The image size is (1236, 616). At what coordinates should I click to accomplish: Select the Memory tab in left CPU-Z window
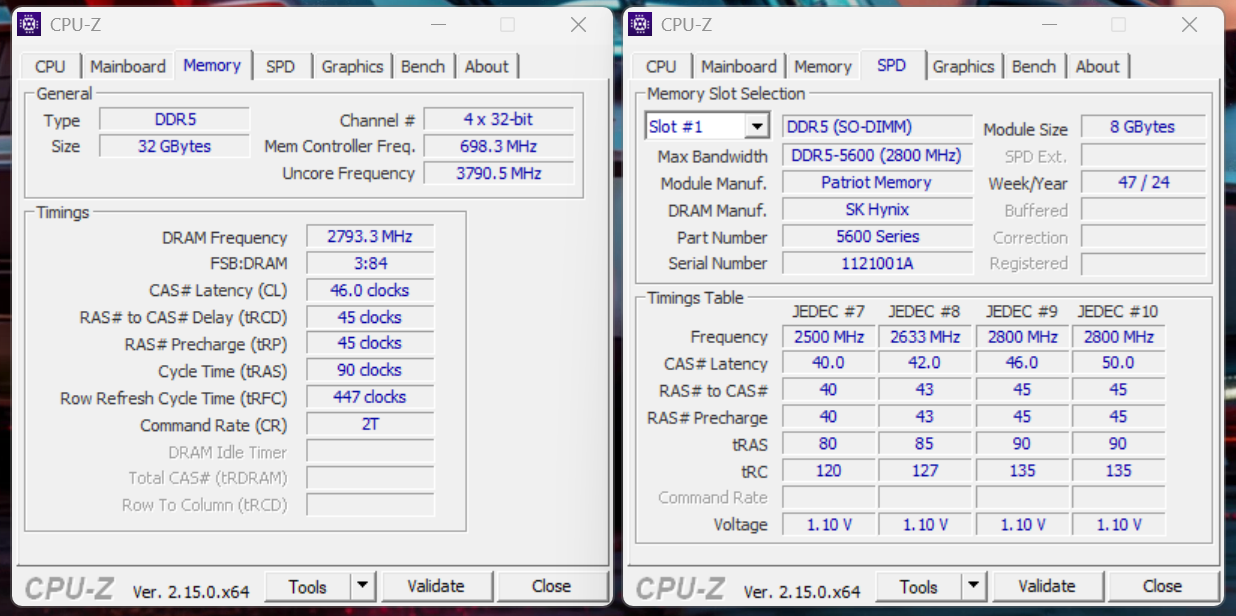coord(212,65)
